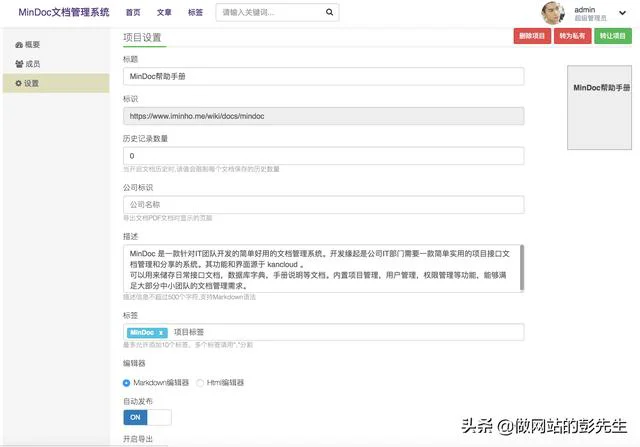This screenshot has height=447, width=640.
Task: Click the green 转让项目 button
Action: click(x=613, y=36)
